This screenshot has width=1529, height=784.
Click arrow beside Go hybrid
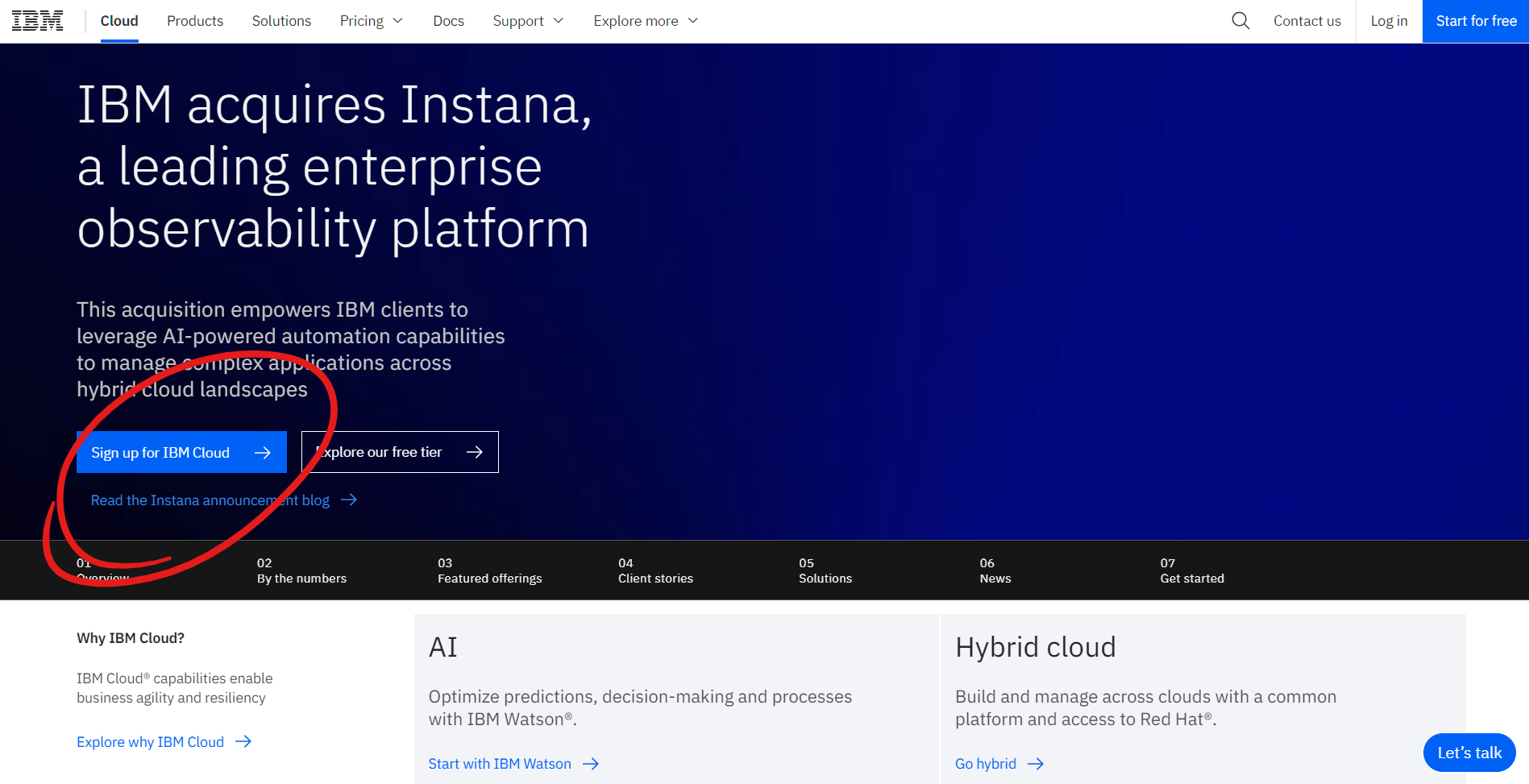click(x=1036, y=764)
